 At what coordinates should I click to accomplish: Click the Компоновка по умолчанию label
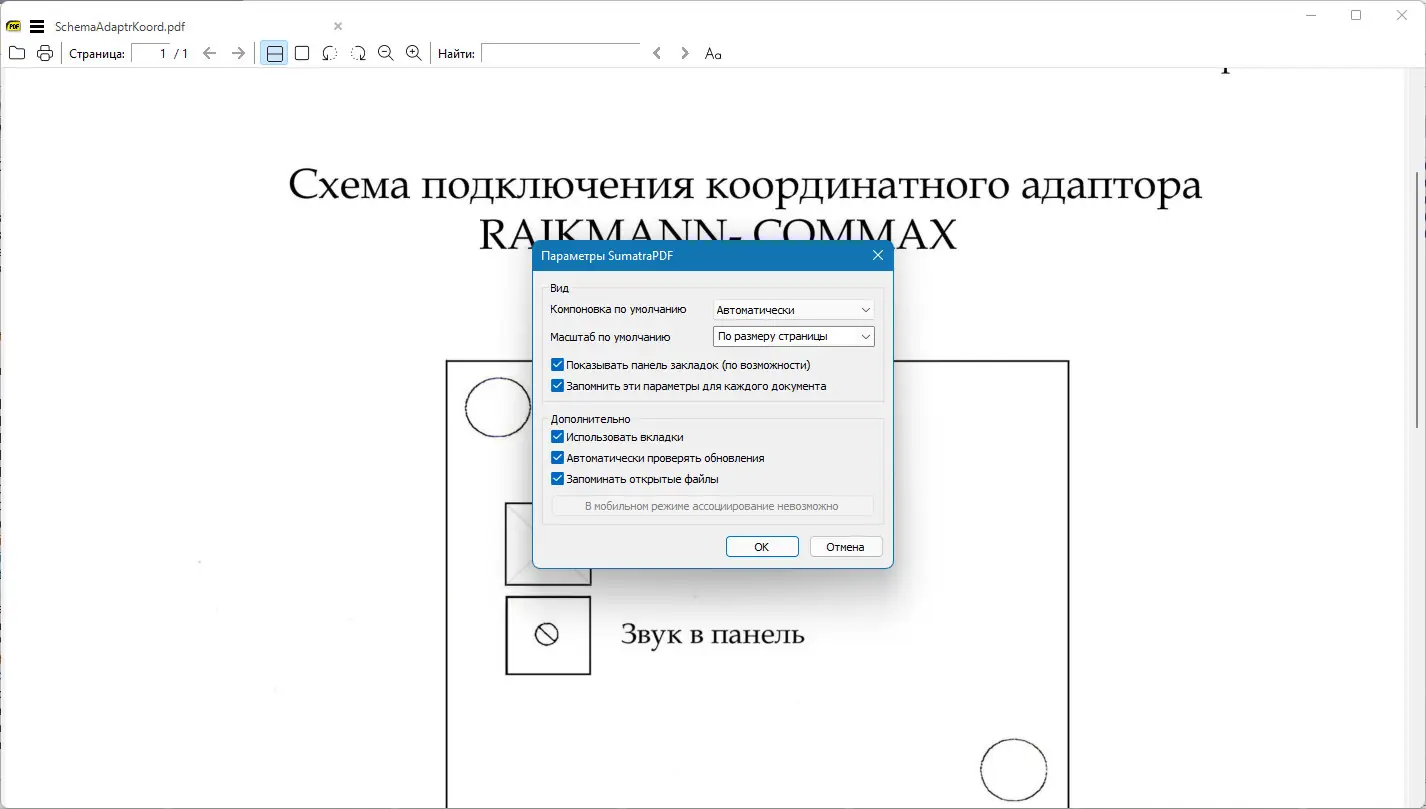(x=618, y=310)
